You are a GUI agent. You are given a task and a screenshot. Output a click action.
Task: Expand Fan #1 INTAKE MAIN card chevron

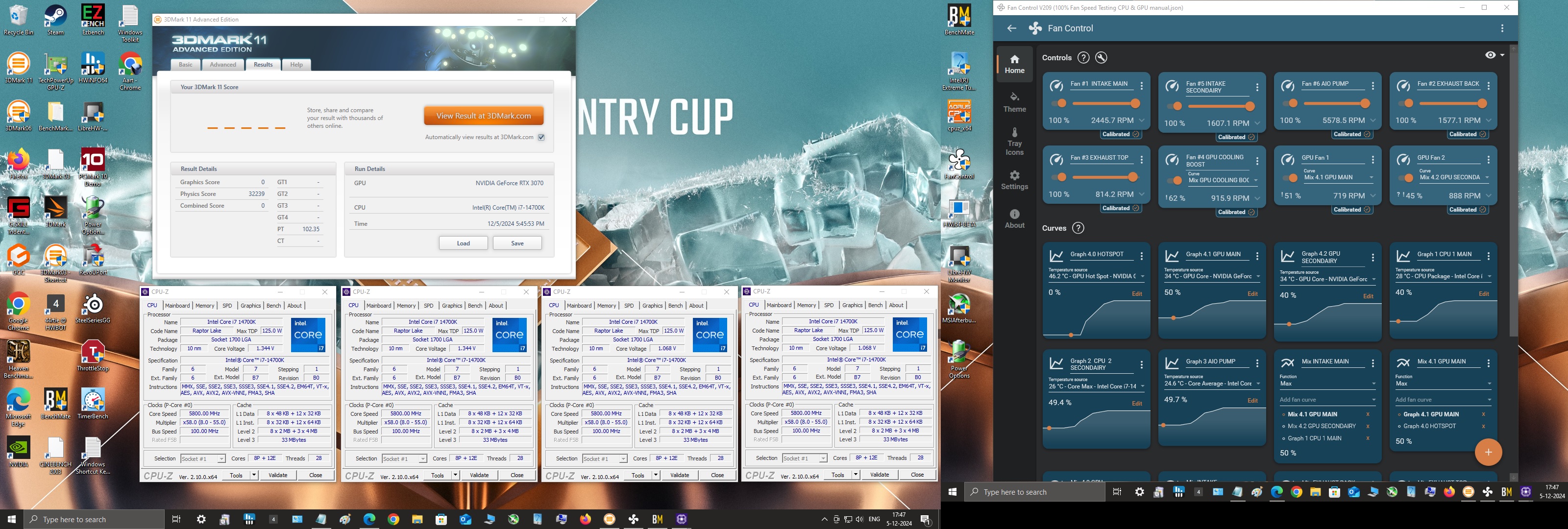tap(1141, 120)
